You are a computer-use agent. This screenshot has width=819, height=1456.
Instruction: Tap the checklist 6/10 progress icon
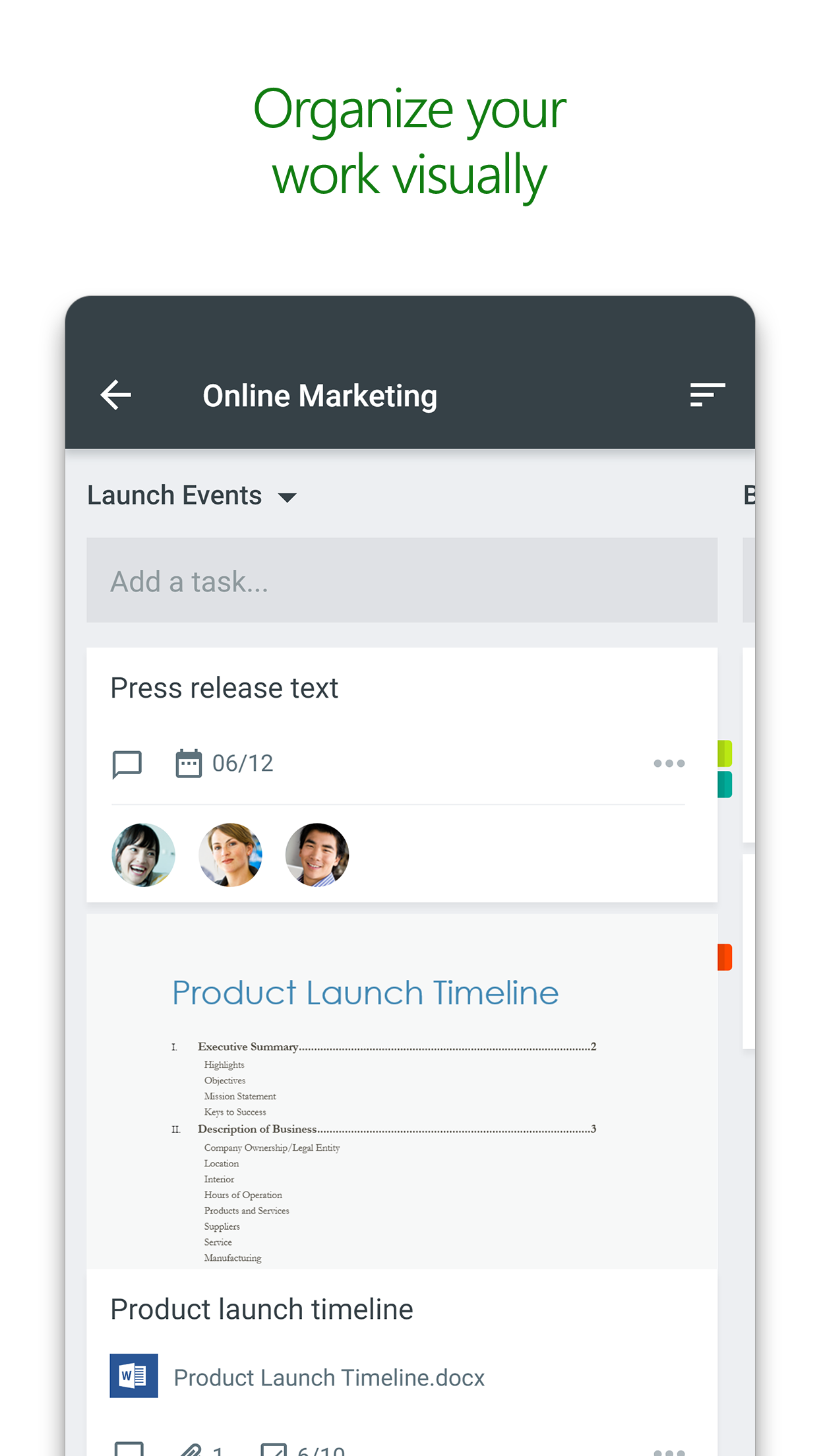[x=274, y=1449]
